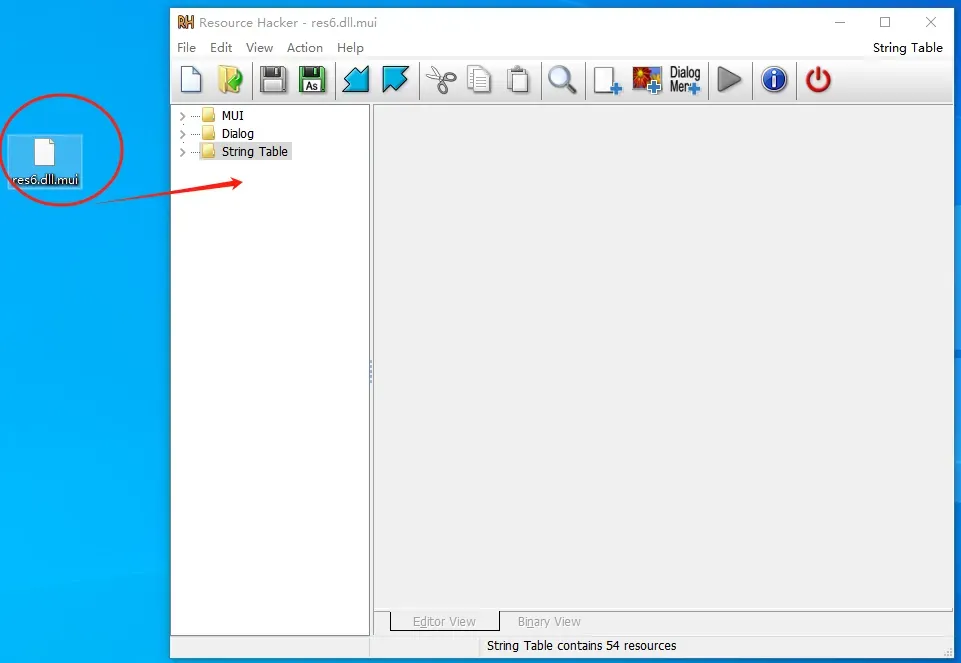961x663 pixels.
Task: Select the res6.dll.mui desktop file
Action: coord(45,161)
